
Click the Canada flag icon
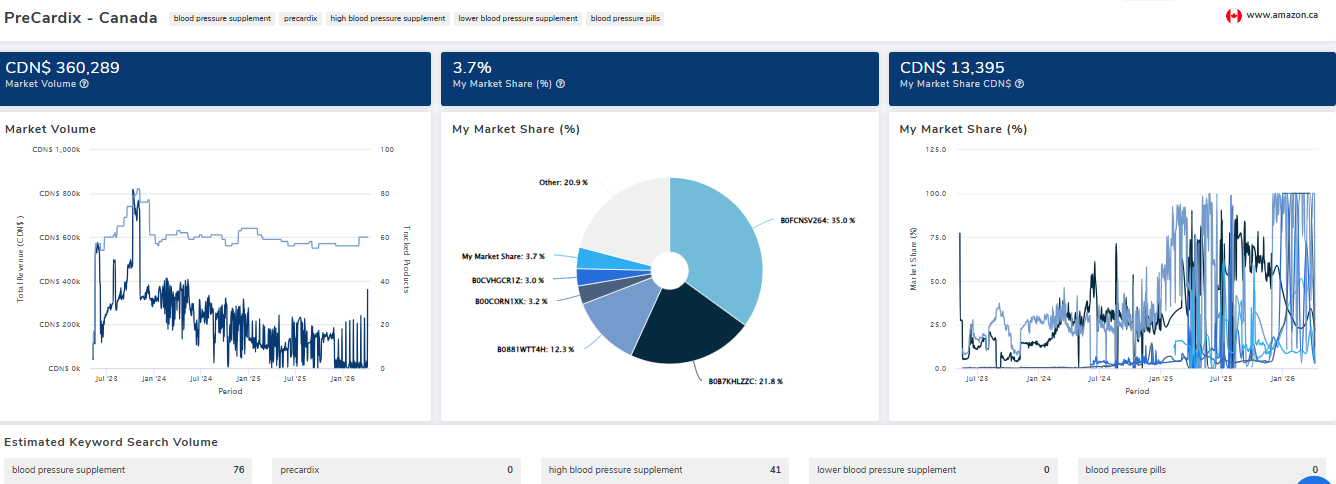point(1233,16)
